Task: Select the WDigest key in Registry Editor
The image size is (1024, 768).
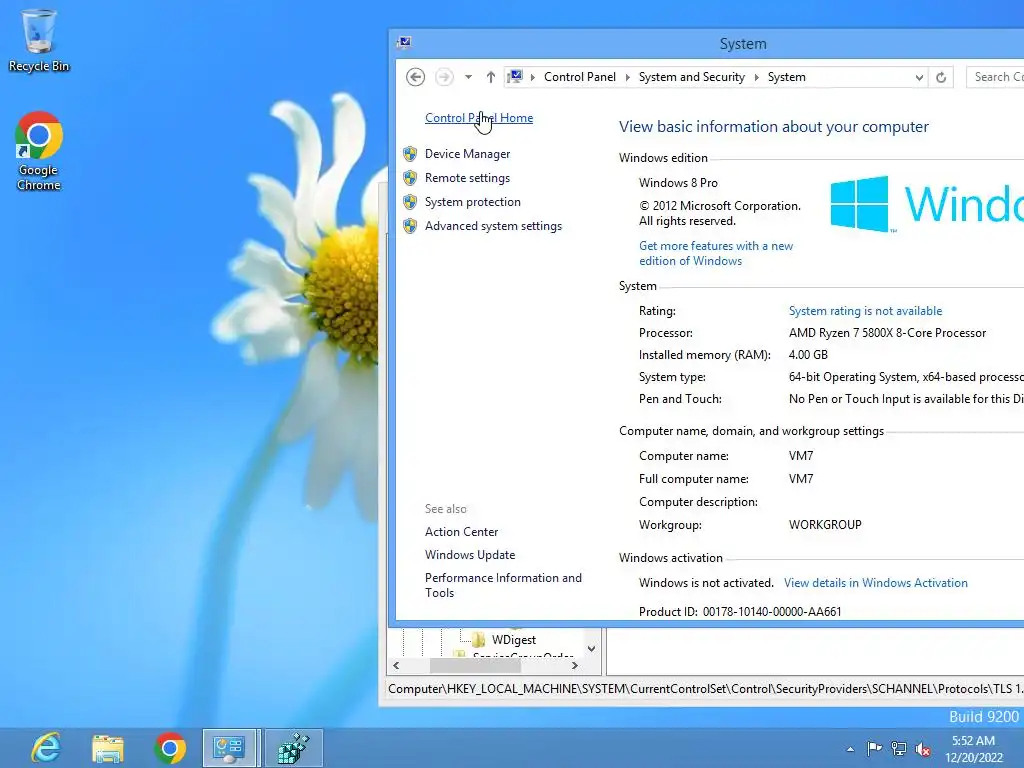Action: (x=513, y=640)
